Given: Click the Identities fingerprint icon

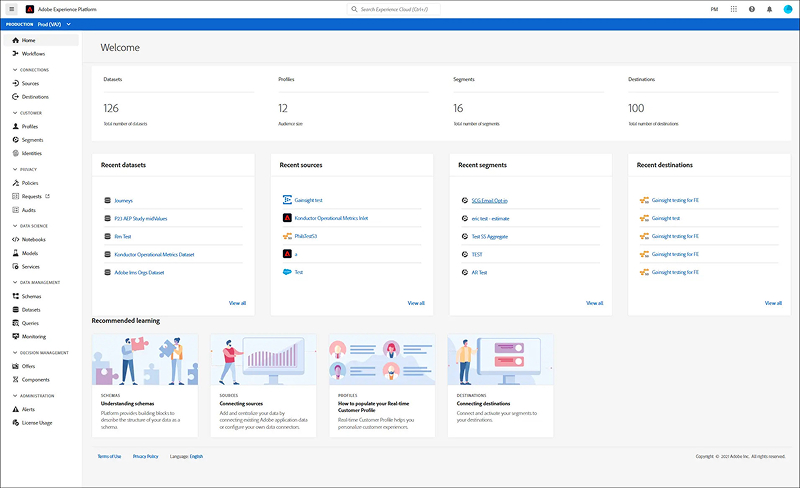Looking at the screenshot, I should click(x=15, y=153).
